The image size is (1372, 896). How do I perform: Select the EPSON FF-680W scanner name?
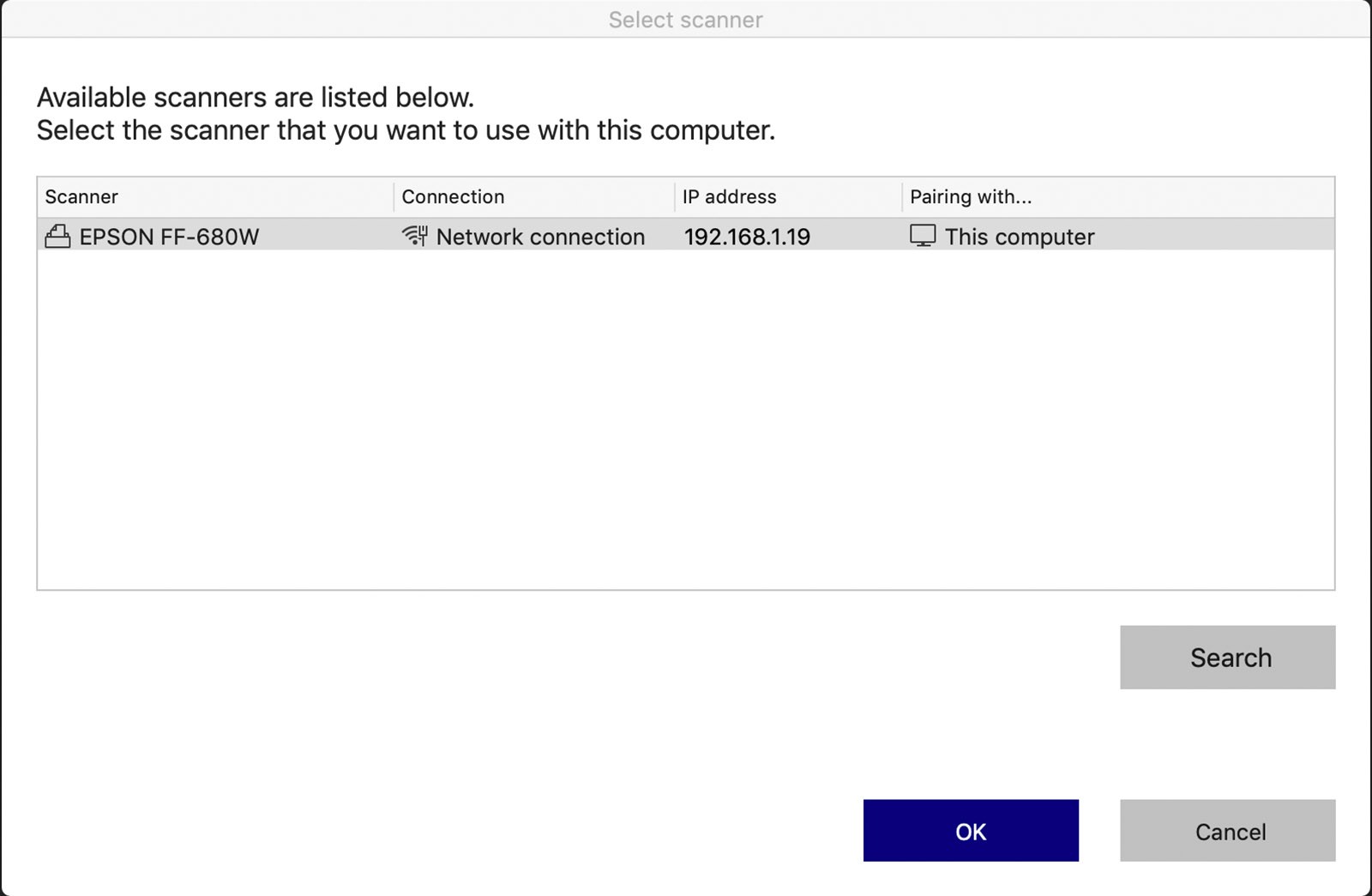pos(169,238)
